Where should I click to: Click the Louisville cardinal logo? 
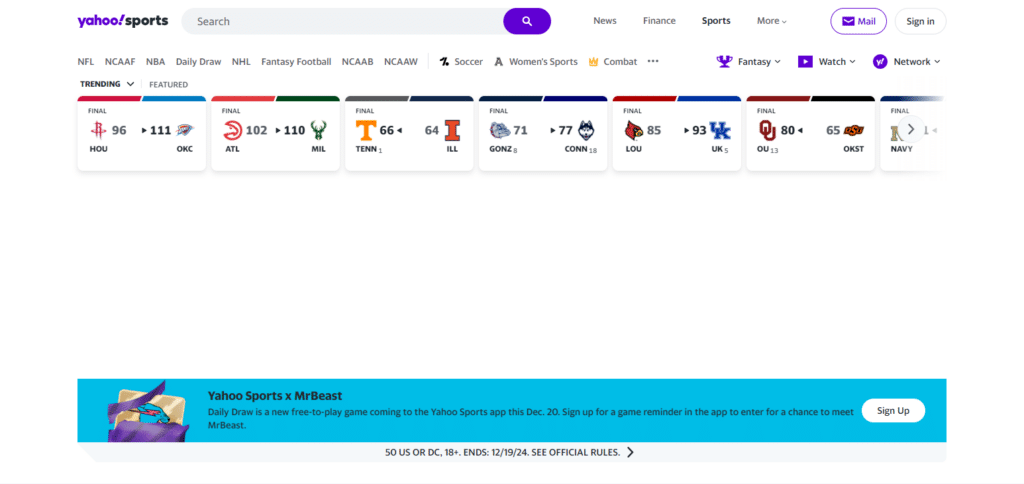tap(633, 131)
